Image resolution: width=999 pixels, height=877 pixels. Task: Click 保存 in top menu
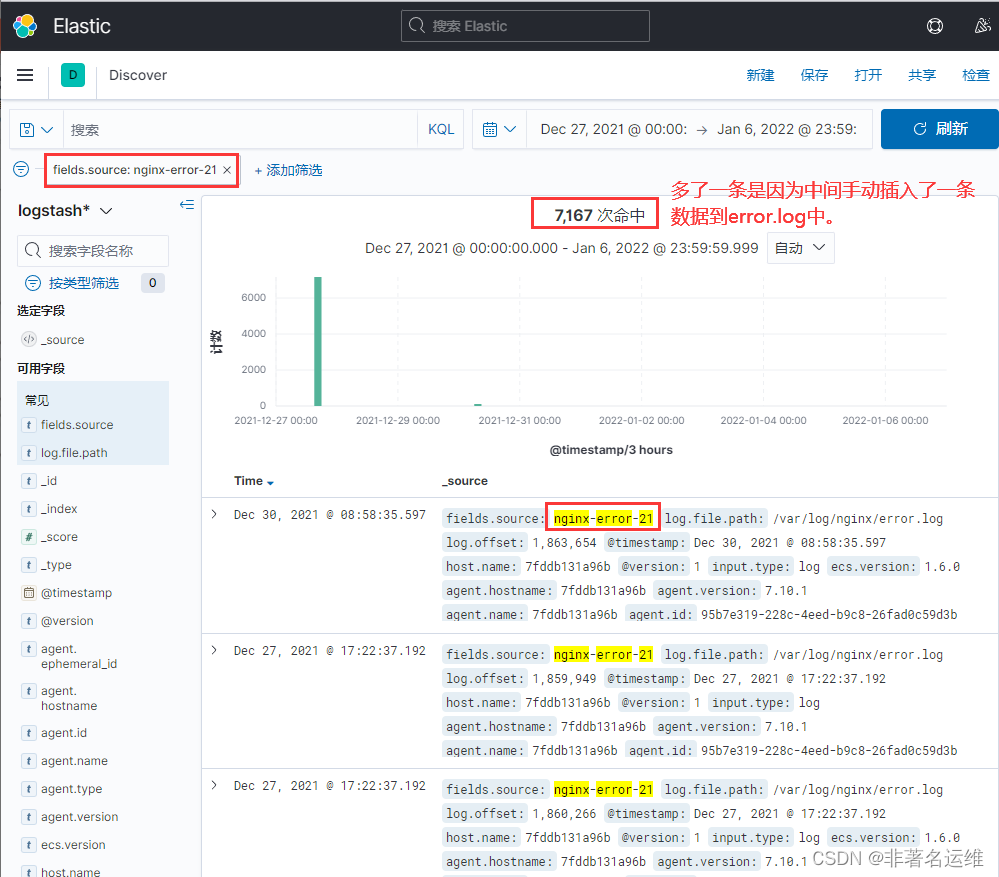(x=814, y=75)
